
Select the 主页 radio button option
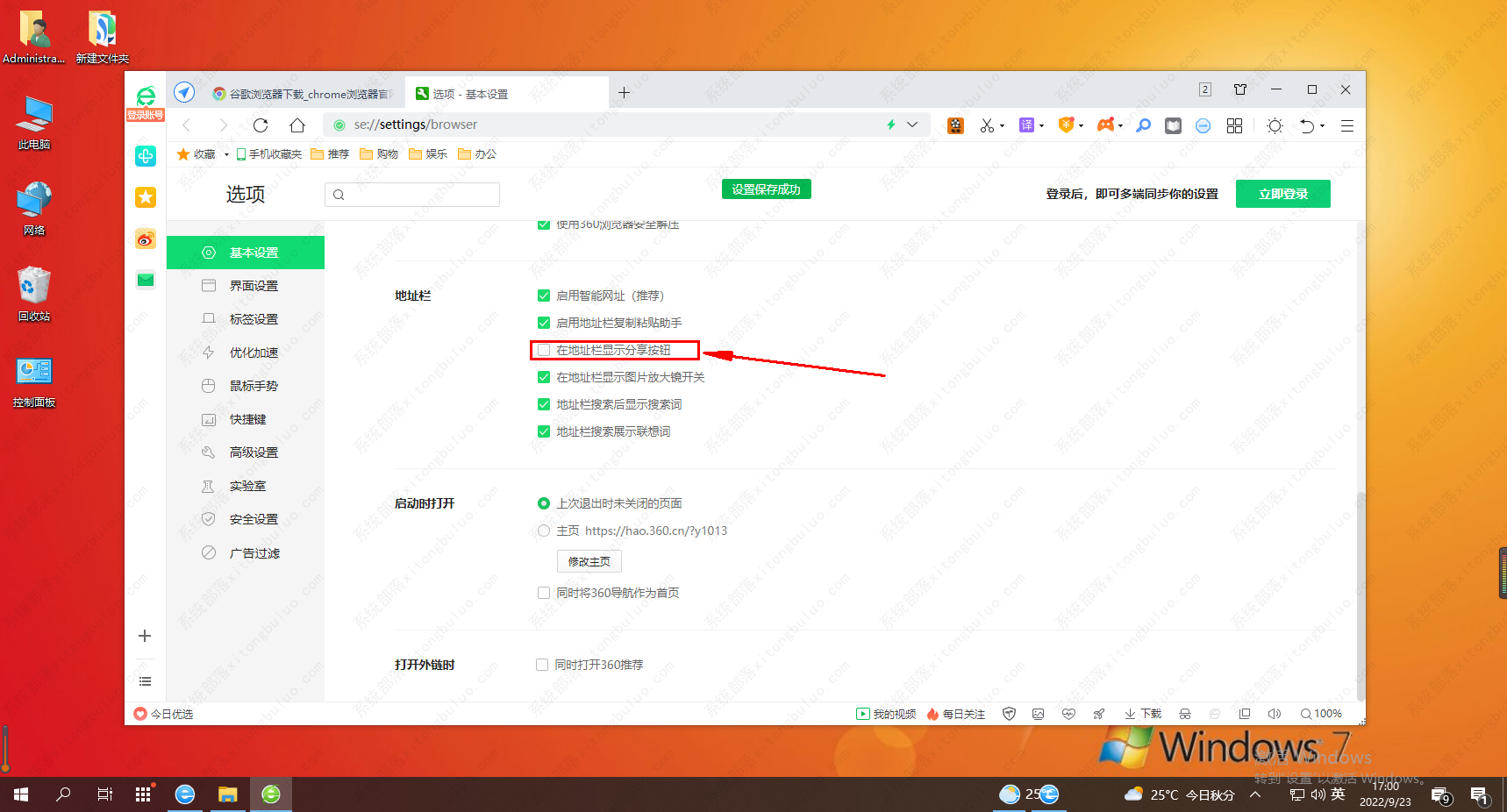(544, 531)
